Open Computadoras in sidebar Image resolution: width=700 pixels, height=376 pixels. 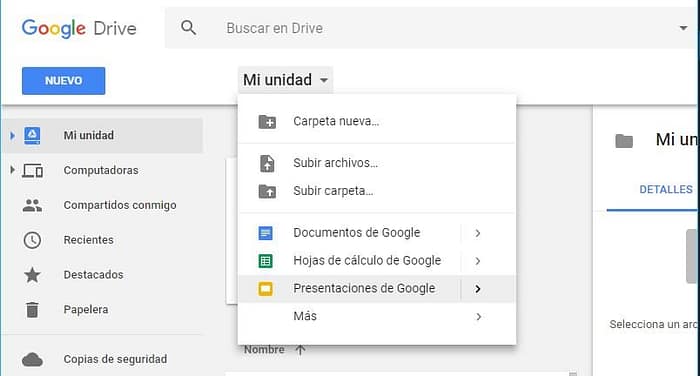click(102, 170)
